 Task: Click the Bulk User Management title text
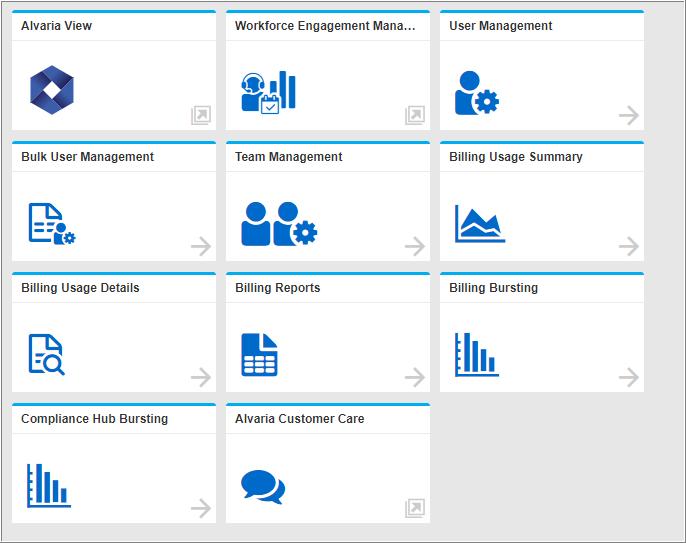(87, 157)
